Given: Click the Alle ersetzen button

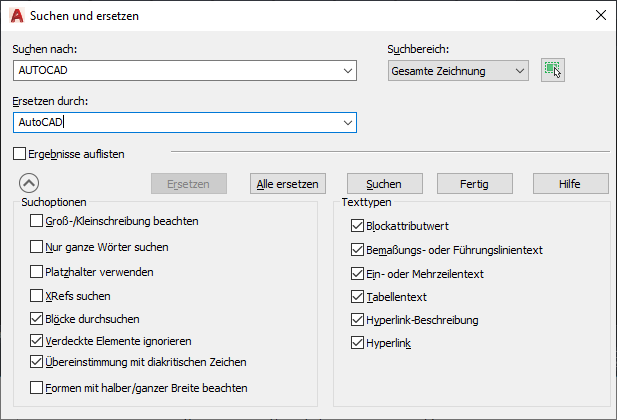Looking at the screenshot, I should tap(287, 184).
